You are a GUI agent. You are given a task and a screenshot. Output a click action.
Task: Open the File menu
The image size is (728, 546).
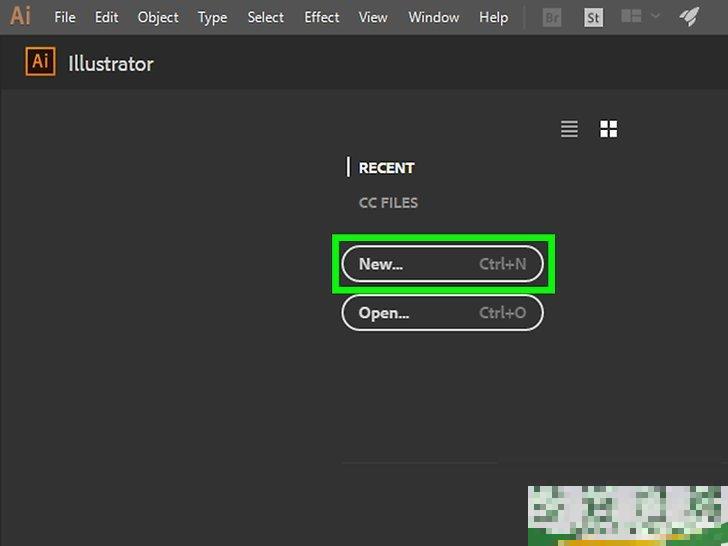click(x=65, y=17)
